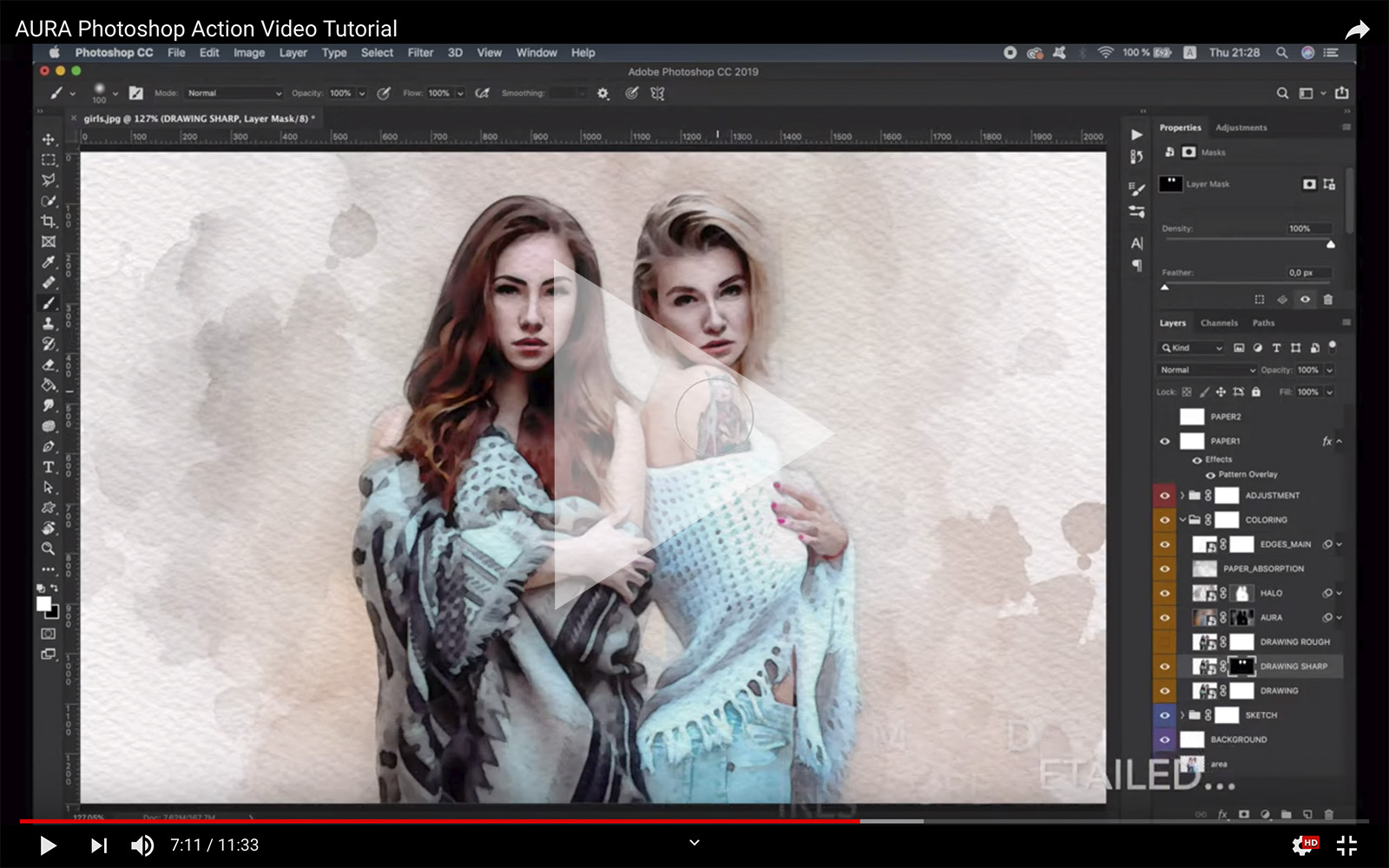Open the Flow slider dropdown
This screenshot has width=1389, height=868.
[460, 93]
